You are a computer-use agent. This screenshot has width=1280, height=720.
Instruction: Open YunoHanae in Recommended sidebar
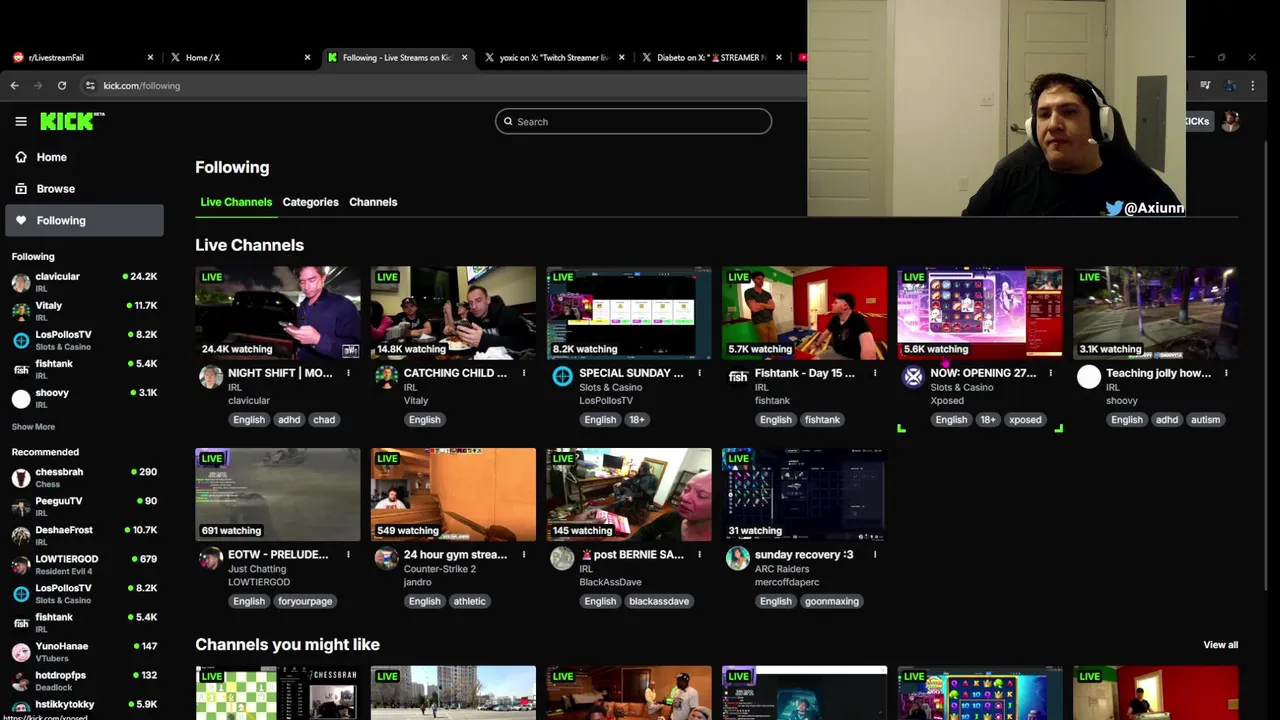click(x=84, y=651)
